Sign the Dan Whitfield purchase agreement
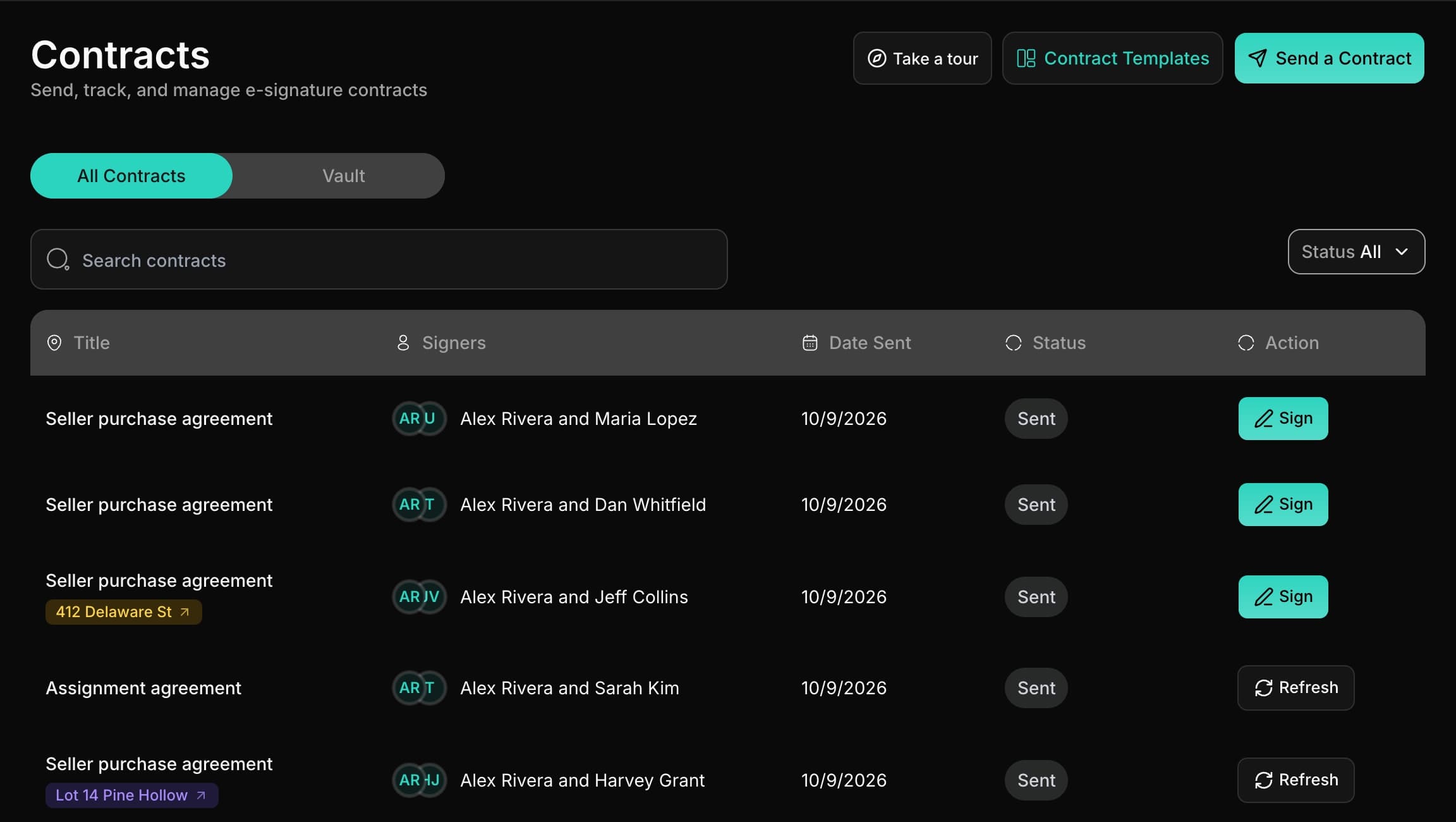Viewport: 1456px width, 822px height. tap(1283, 505)
